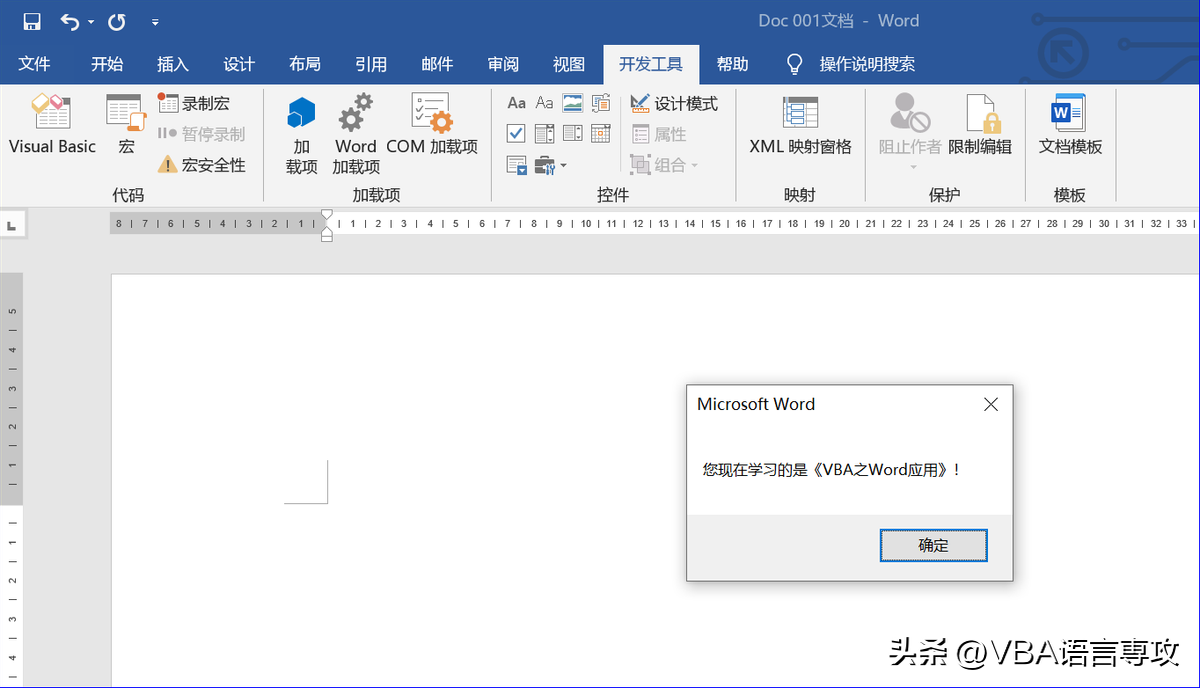The image size is (1200, 688).
Task: Switch to the 设计 tab
Action: (239, 64)
